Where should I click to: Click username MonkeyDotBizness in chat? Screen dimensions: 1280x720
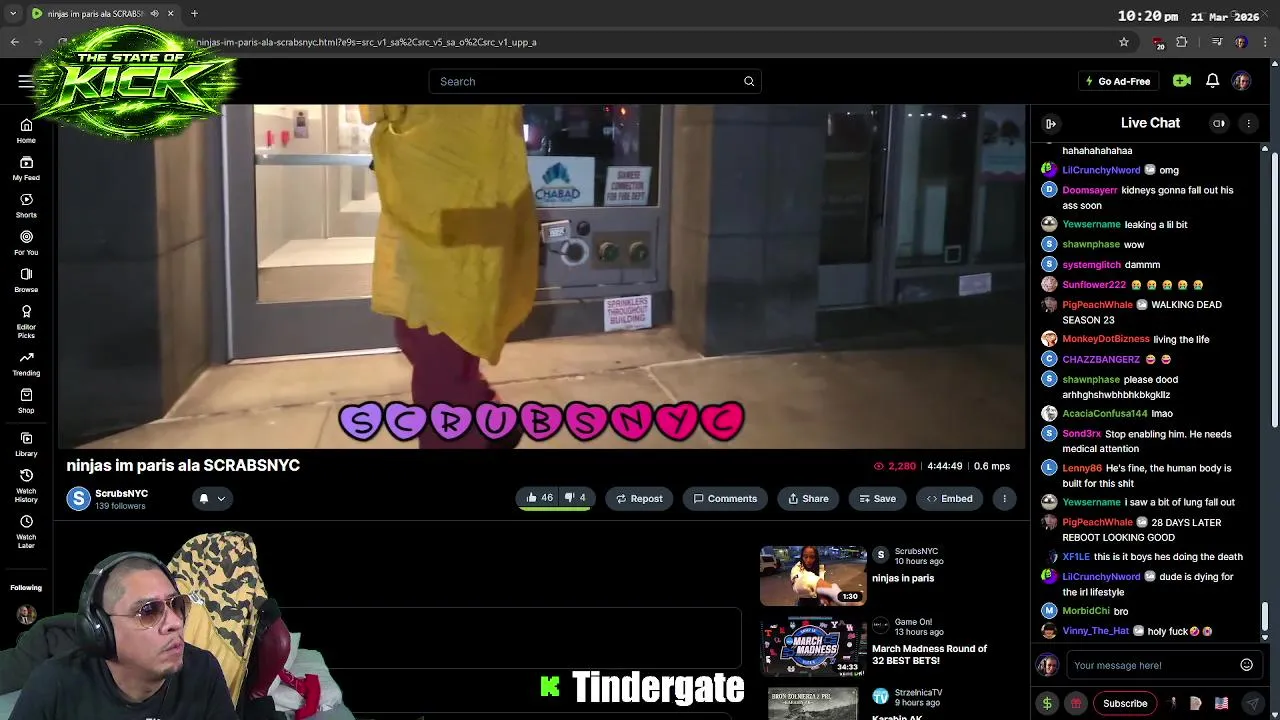point(1106,339)
